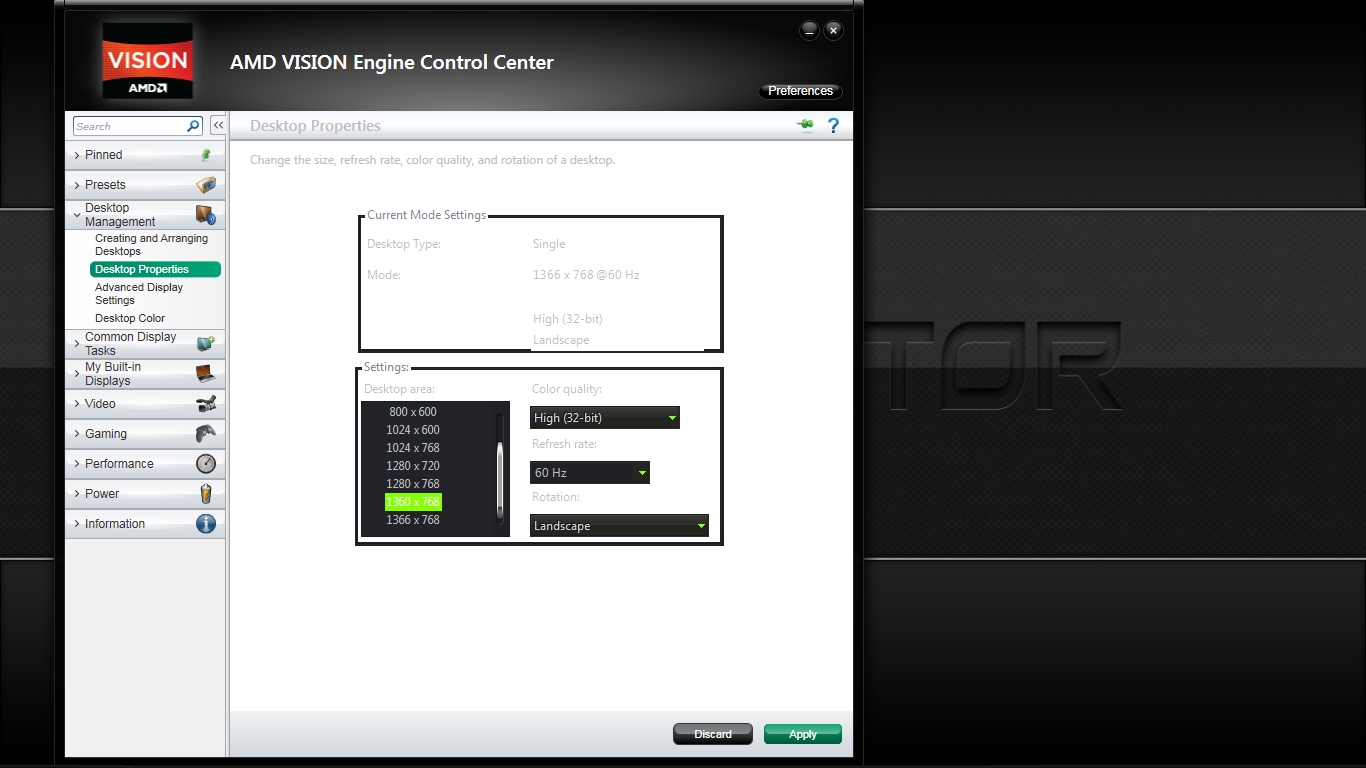The height and width of the screenshot is (768, 1366).
Task: Open the Preferences menu
Action: [x=800, y=90]
